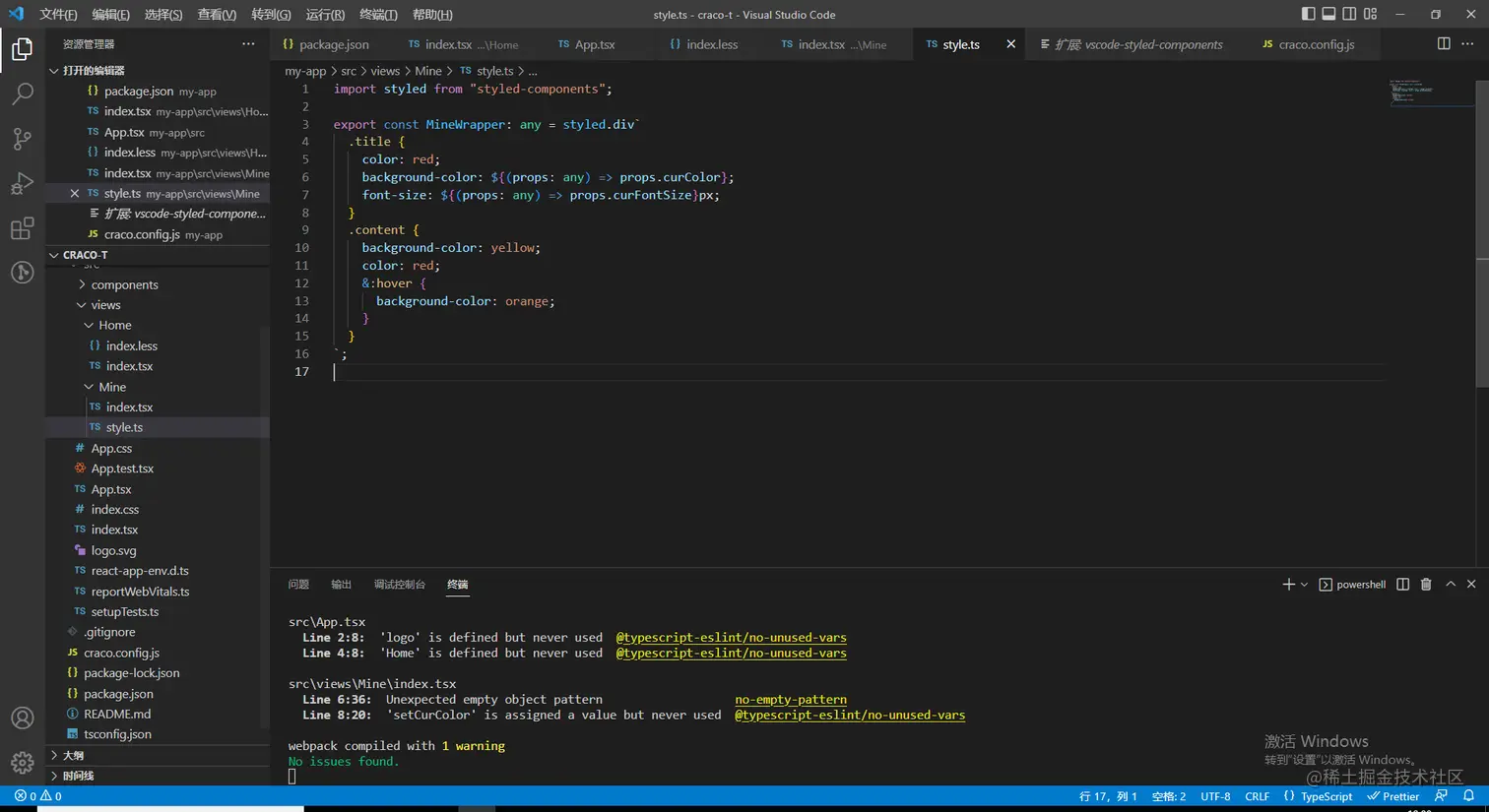The image size is (1489, 812).
Task: Delete terminal with the trash icon
Action: click(x=1426, y=585)
